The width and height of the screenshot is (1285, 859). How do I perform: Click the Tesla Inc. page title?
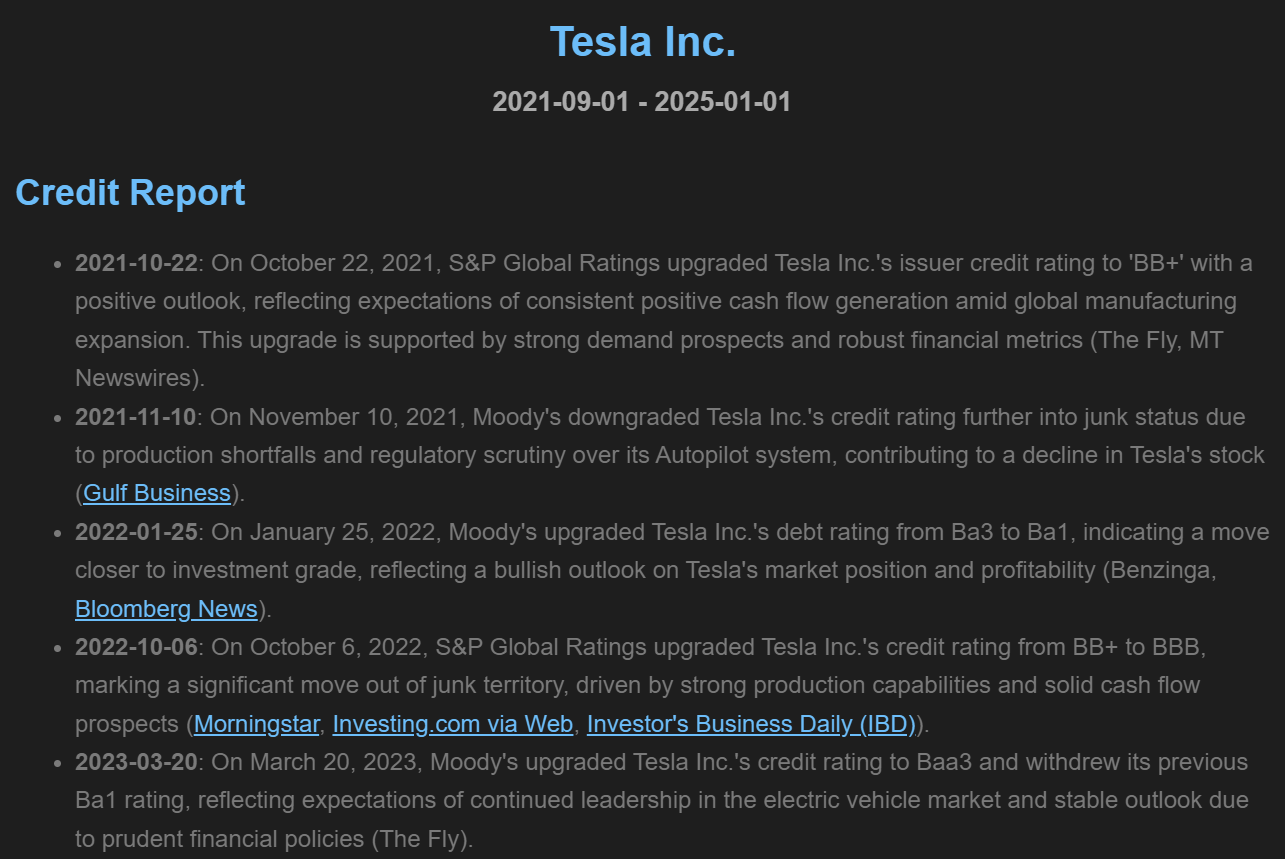(x=643, y=42)
